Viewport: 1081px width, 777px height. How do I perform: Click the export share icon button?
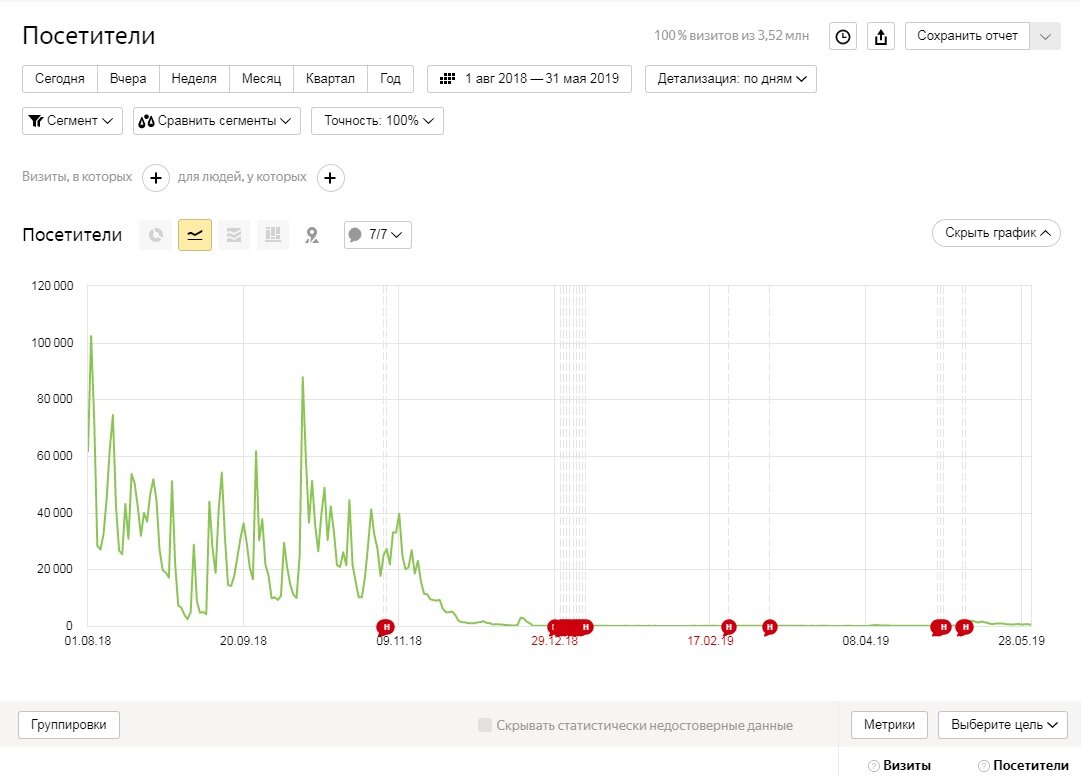click(880, 37)
